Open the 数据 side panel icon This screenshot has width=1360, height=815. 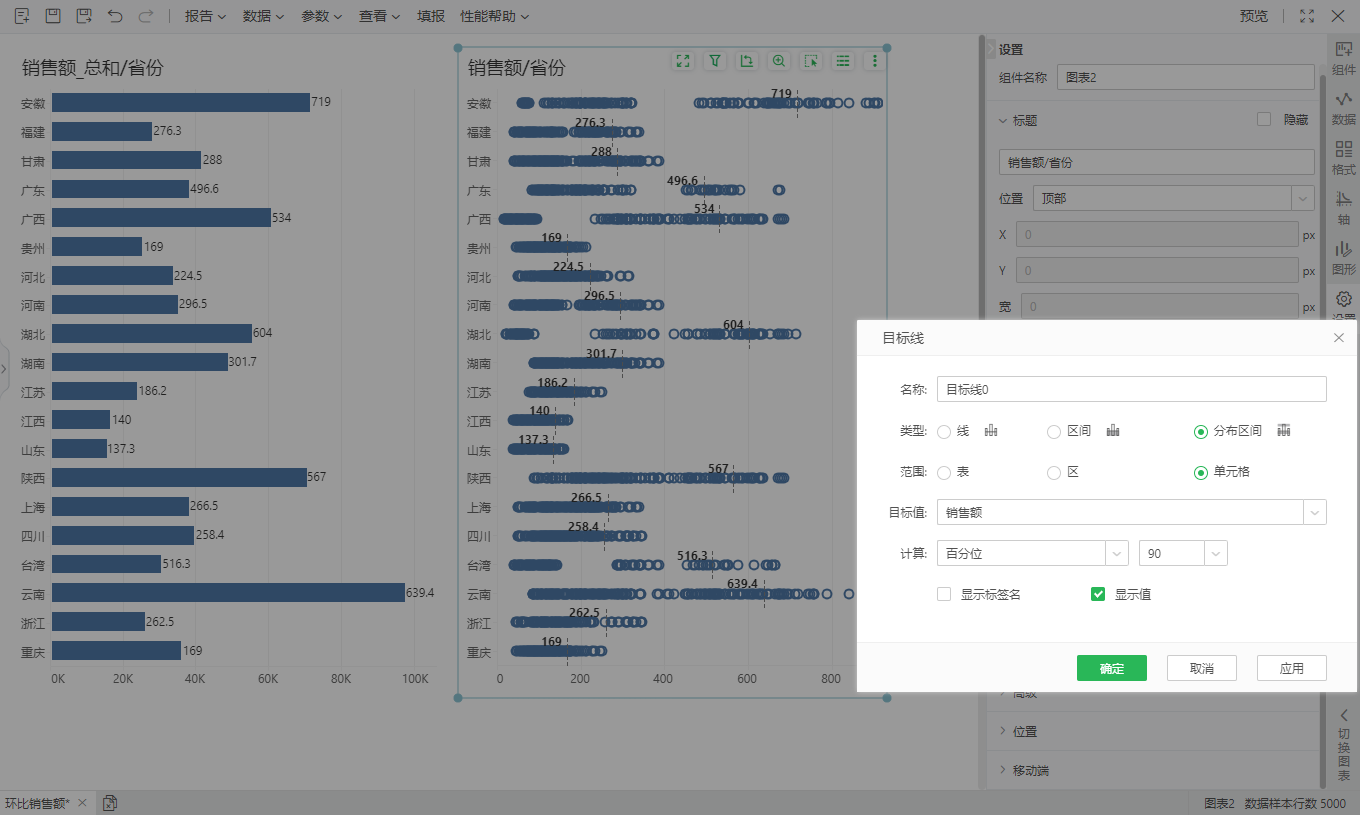[x=1344, y=107]
